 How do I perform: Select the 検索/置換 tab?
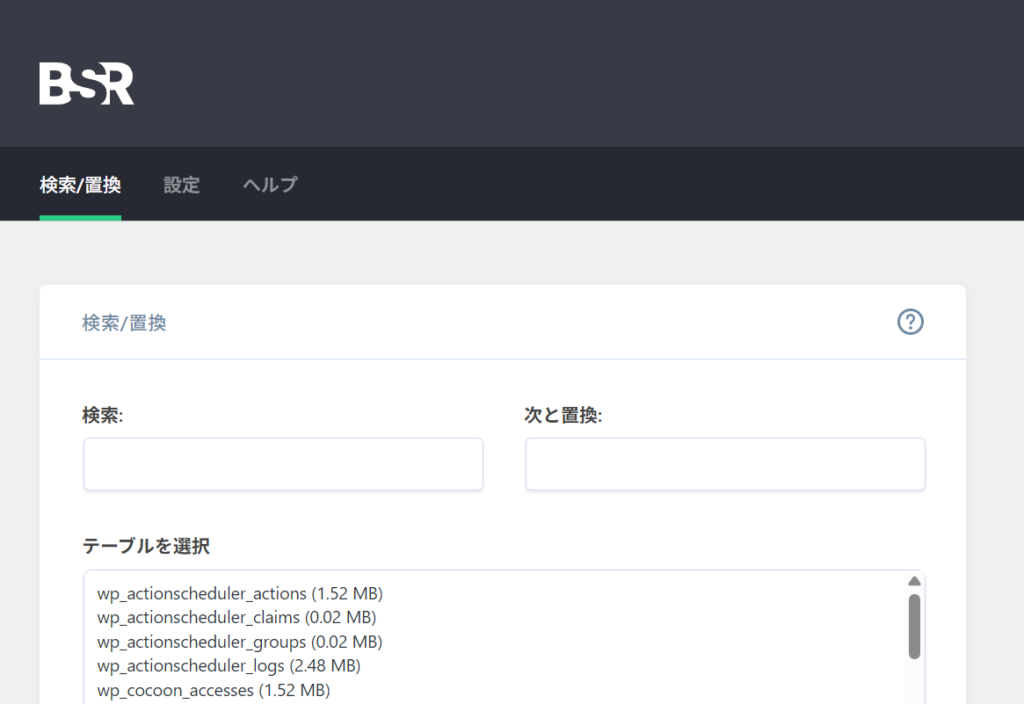80,185
